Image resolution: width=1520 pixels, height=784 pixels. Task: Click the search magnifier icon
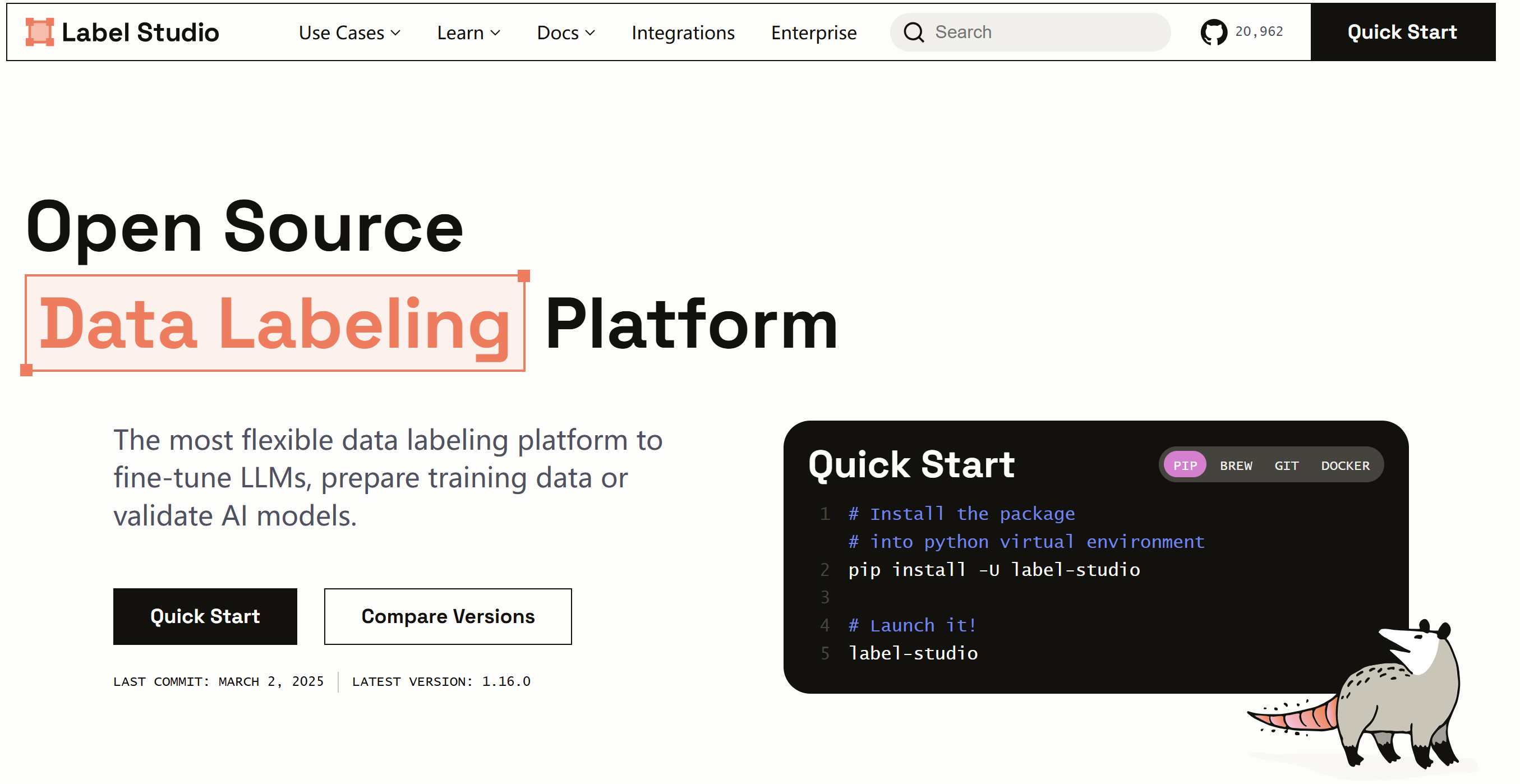[914, 32]
